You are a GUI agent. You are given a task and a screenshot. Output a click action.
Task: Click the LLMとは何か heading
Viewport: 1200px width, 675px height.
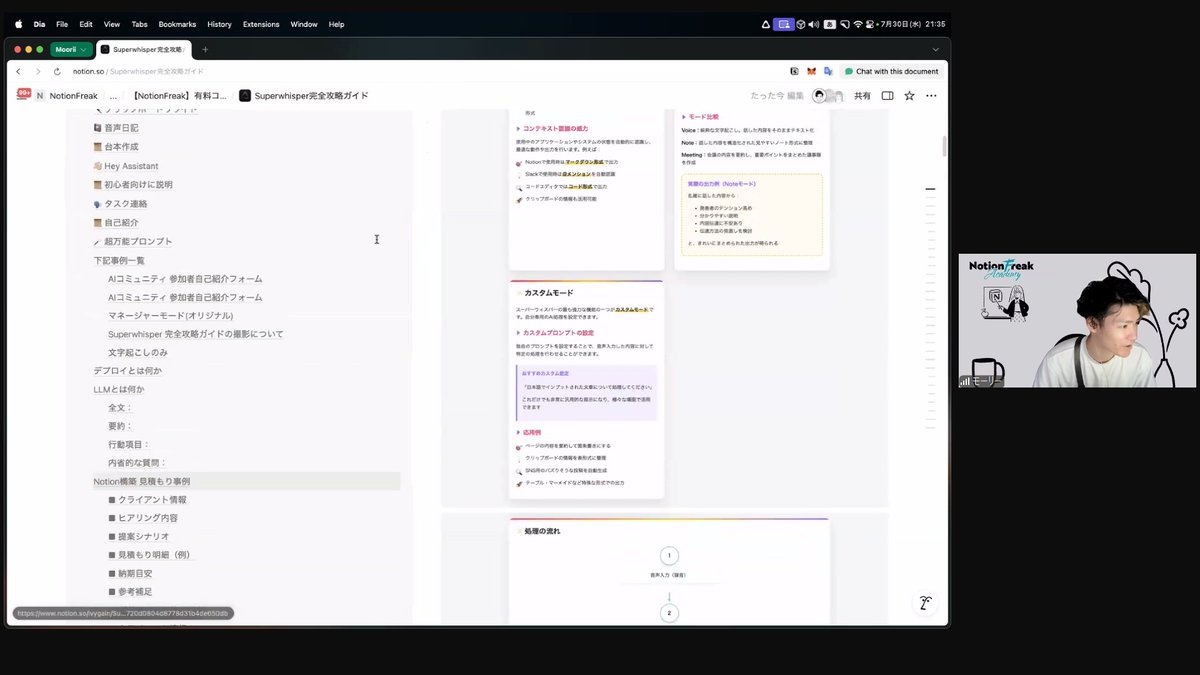[x=119, y=389]
